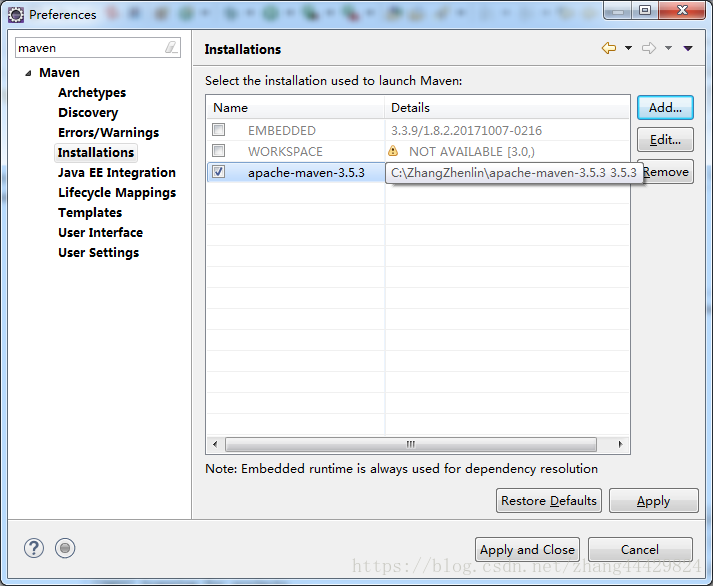The image size is (713, 586).
Task: Click the clear filter eraser icon
Action: [171, 47]
